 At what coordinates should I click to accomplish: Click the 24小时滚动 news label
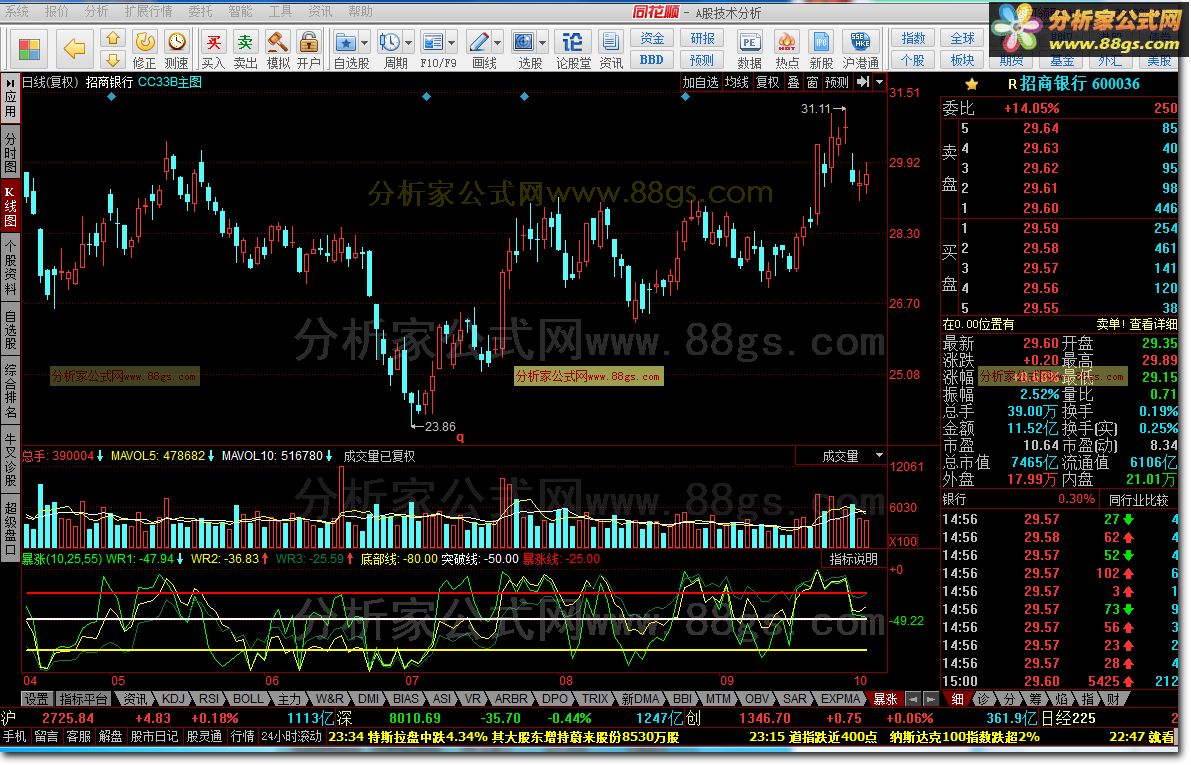click(x=291, y=736)
